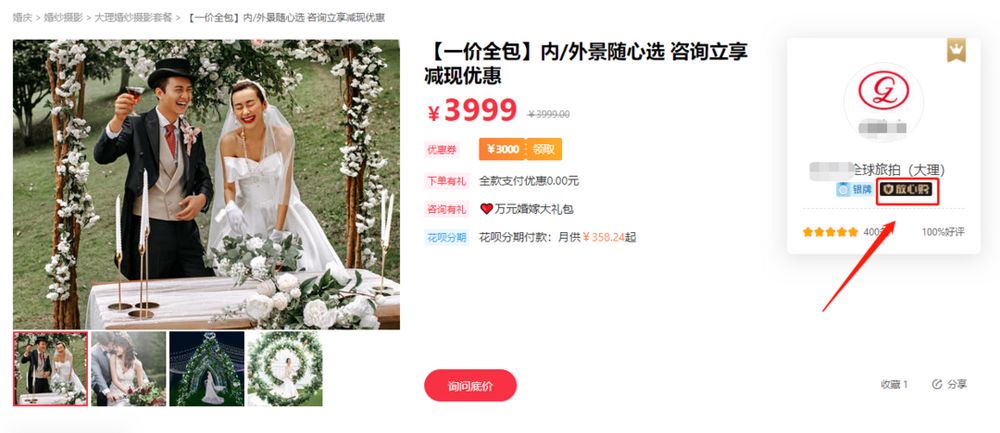This screenshot has width=1000, height=433.
Task: Open the 全球旅拍（大理）shop name
Action: click(877, 170)
